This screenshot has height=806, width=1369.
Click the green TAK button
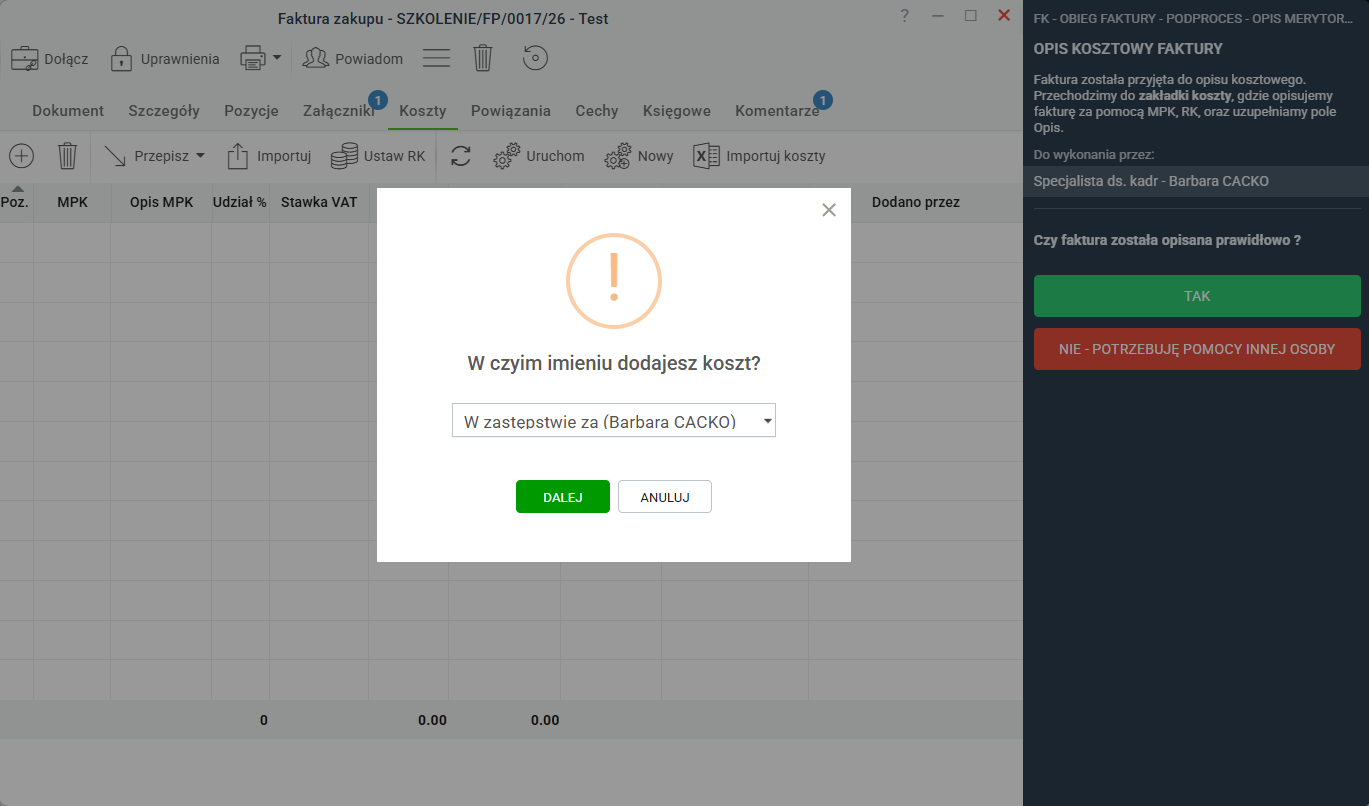1197,296
